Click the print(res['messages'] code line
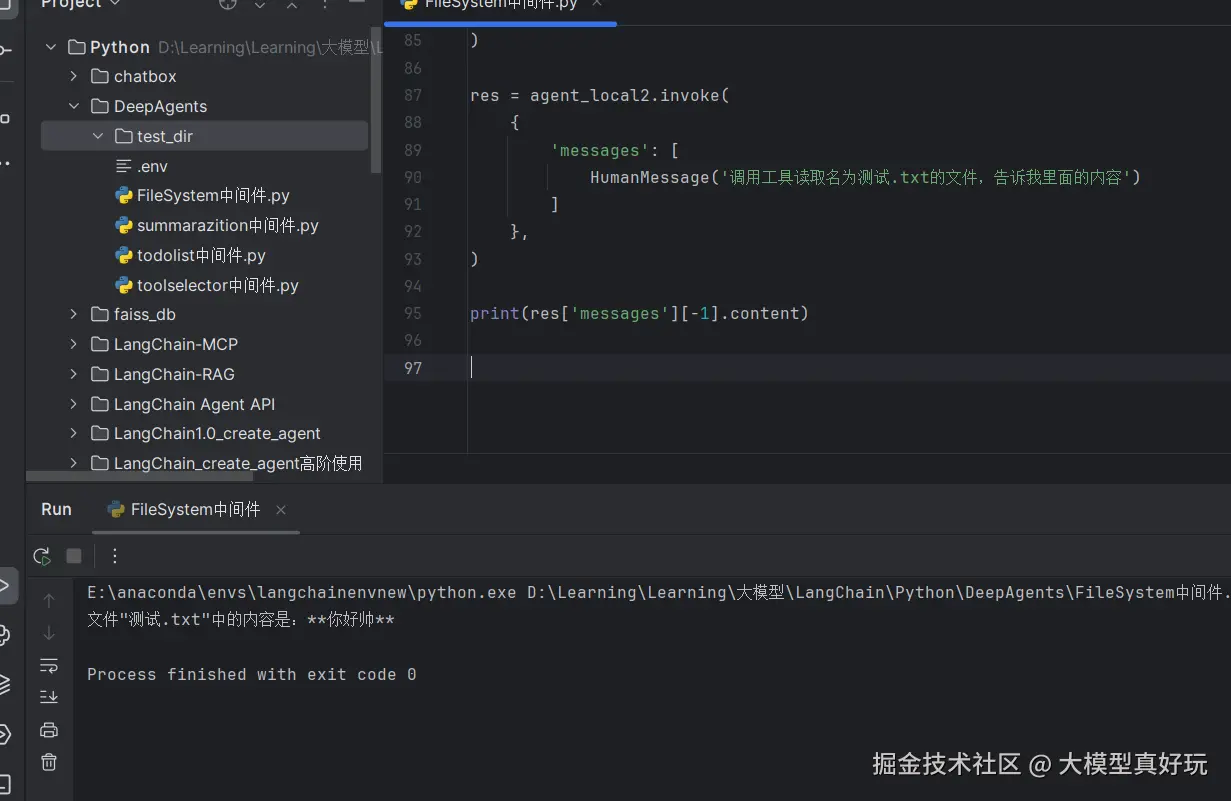 point(639,314)
